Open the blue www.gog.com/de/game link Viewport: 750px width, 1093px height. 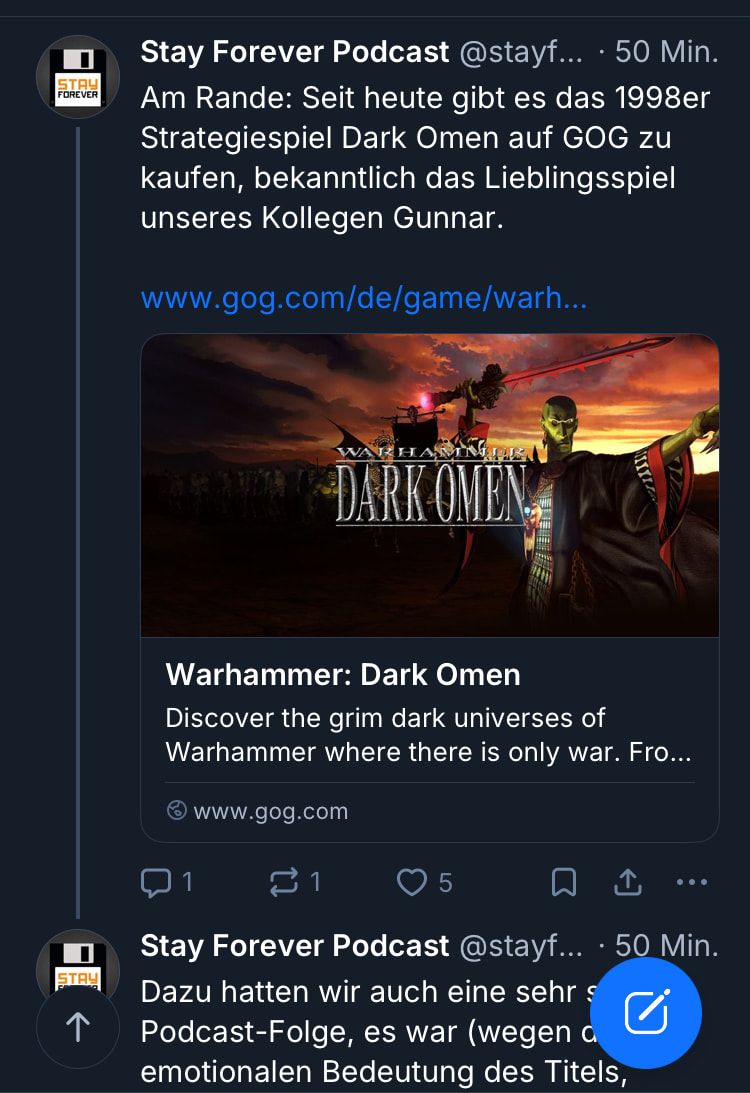[364, 298]
